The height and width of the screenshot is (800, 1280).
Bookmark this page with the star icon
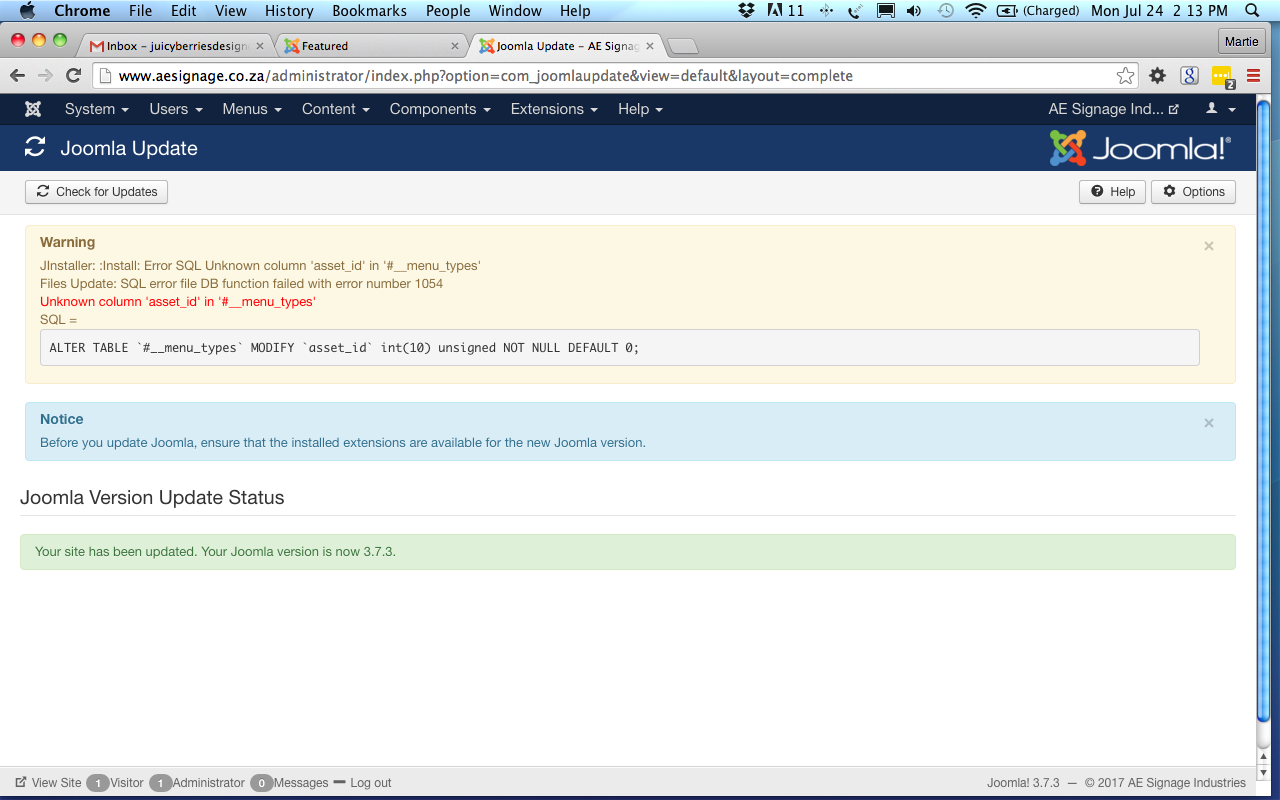pos(1126,76)
